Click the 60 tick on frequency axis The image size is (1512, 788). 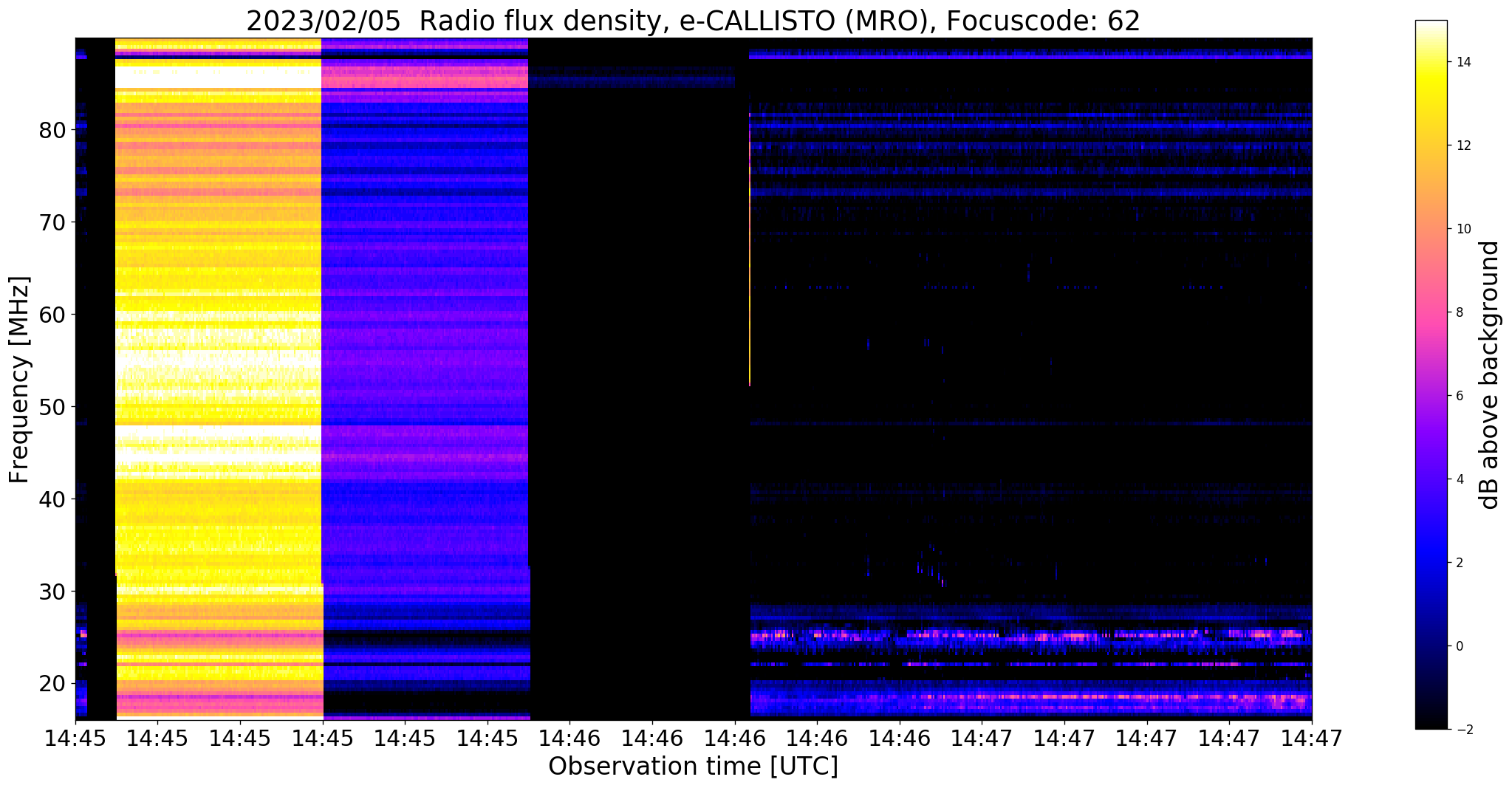pyautogui.click(x=52, y=315)
